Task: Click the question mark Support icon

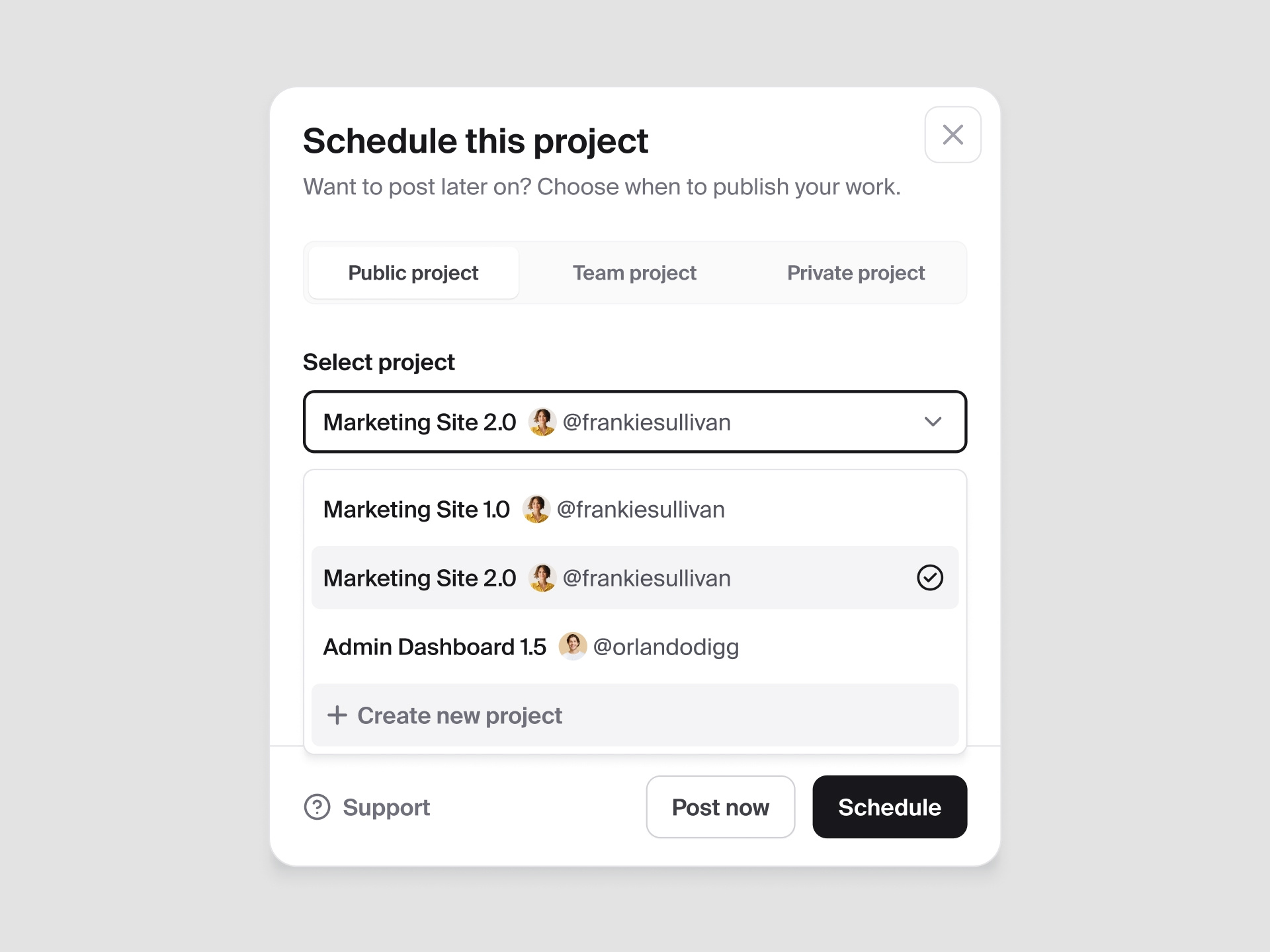Action: (x=317, y=807)
